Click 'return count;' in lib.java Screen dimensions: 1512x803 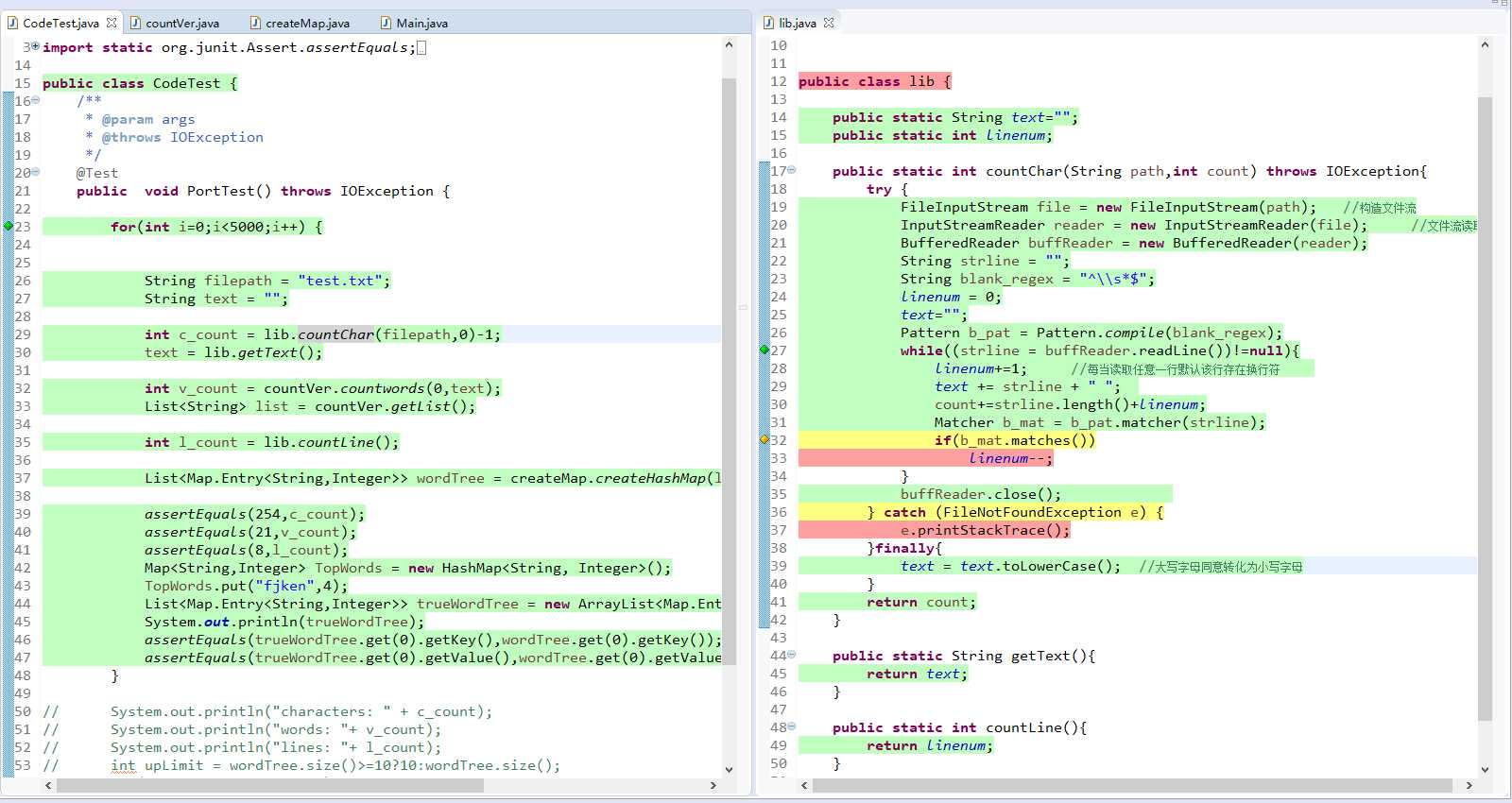(x=921, y=602)
